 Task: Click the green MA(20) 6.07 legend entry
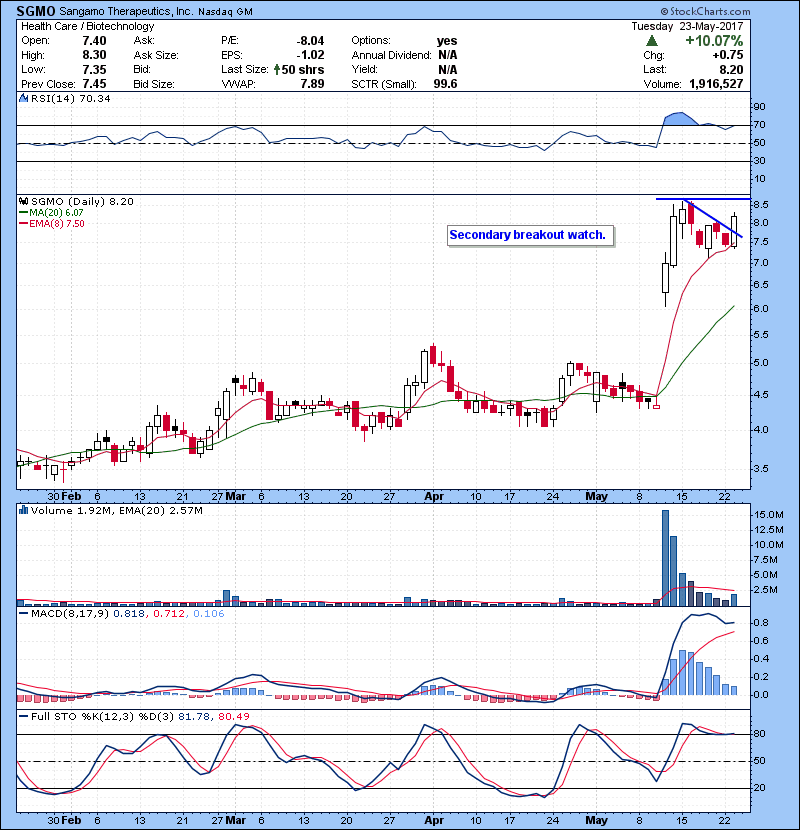tap(51, 212)
